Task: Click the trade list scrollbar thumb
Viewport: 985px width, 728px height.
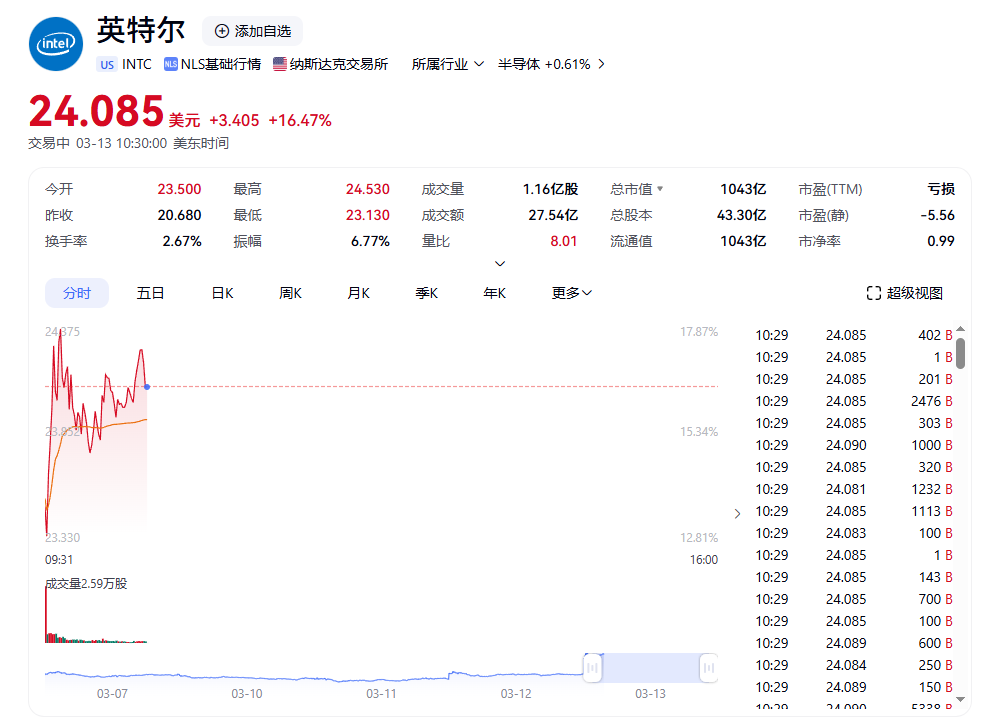Action: (961, 353)
